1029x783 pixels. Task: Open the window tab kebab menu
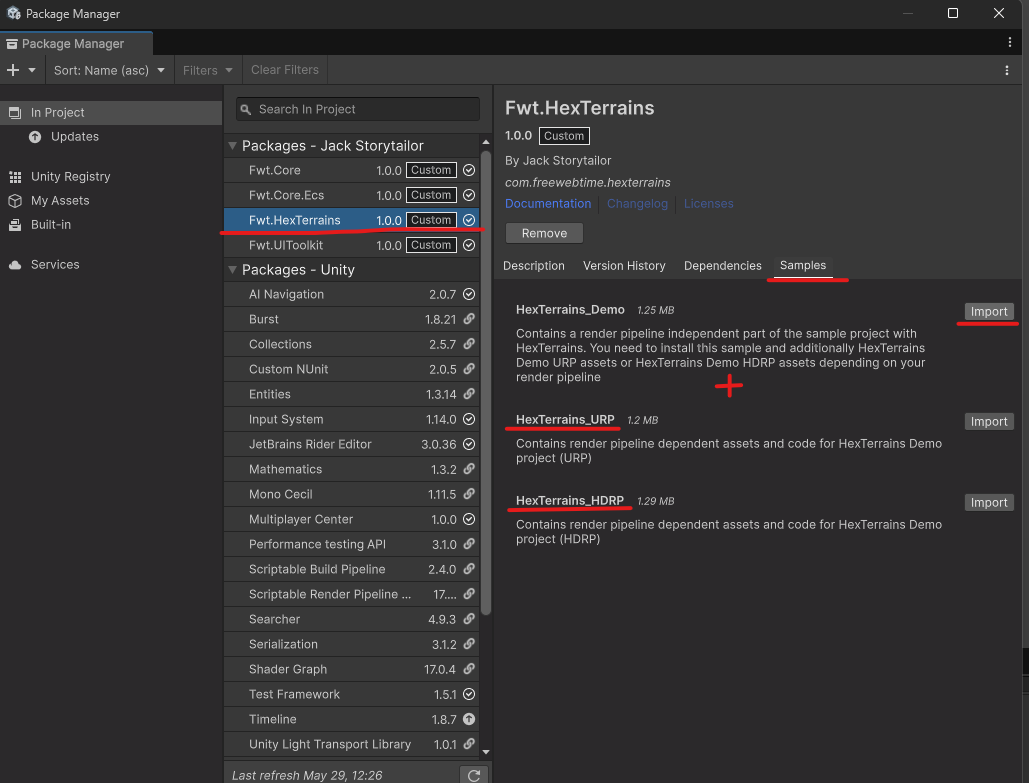[x=1009, y=42]
